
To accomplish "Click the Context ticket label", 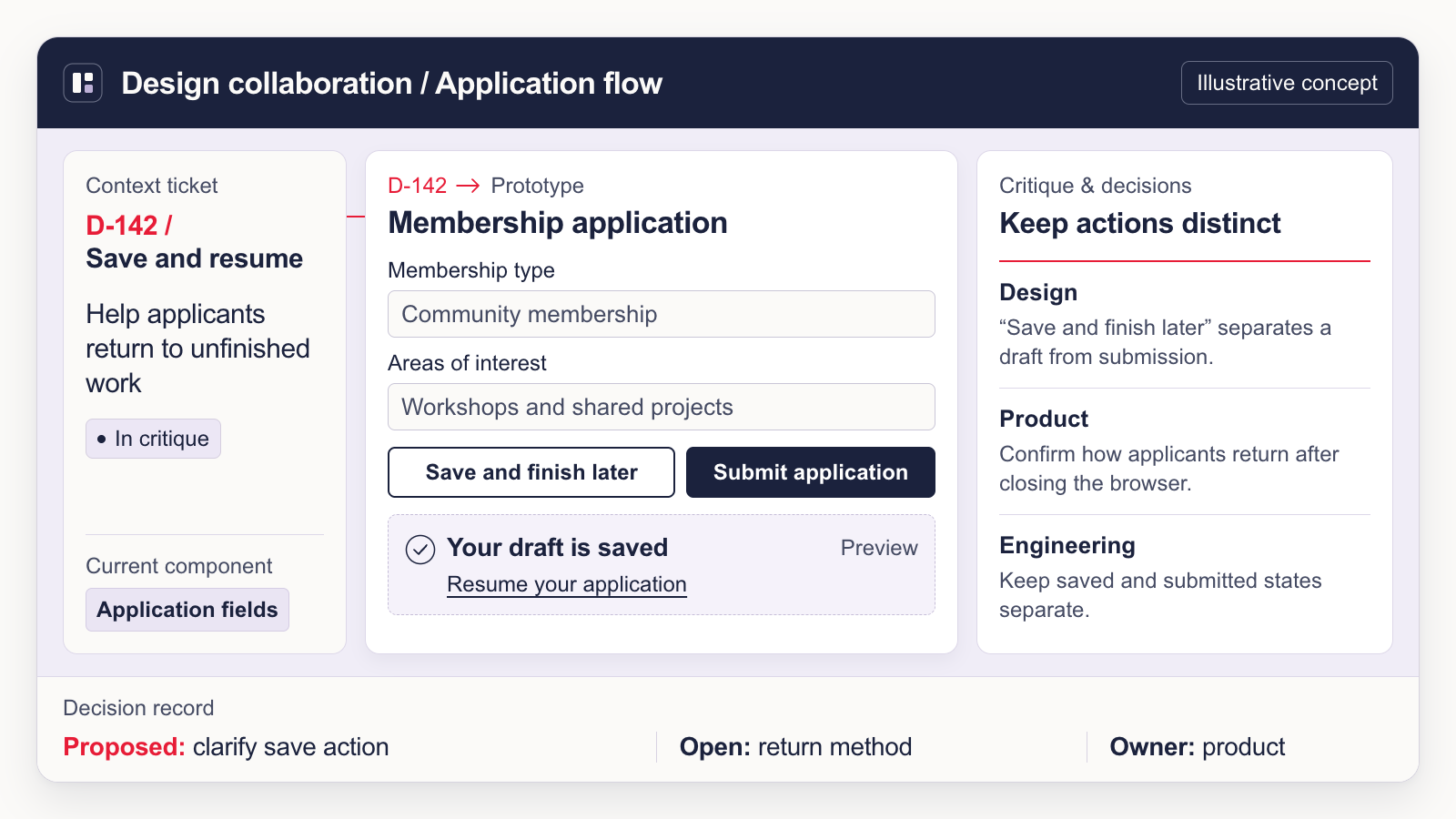I will 152,186.
